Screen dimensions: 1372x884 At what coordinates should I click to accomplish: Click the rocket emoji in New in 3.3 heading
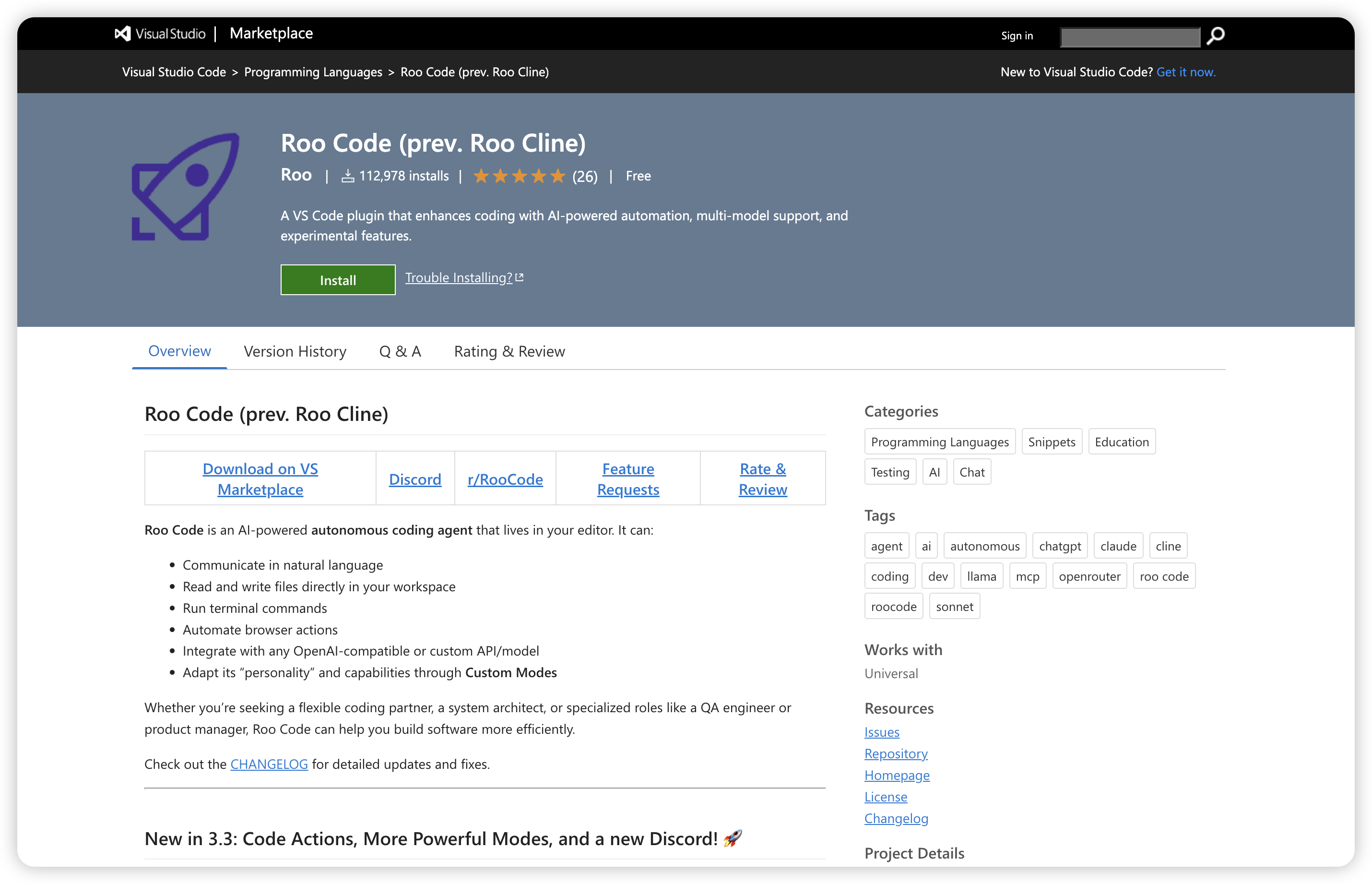[x=732, y=839]
